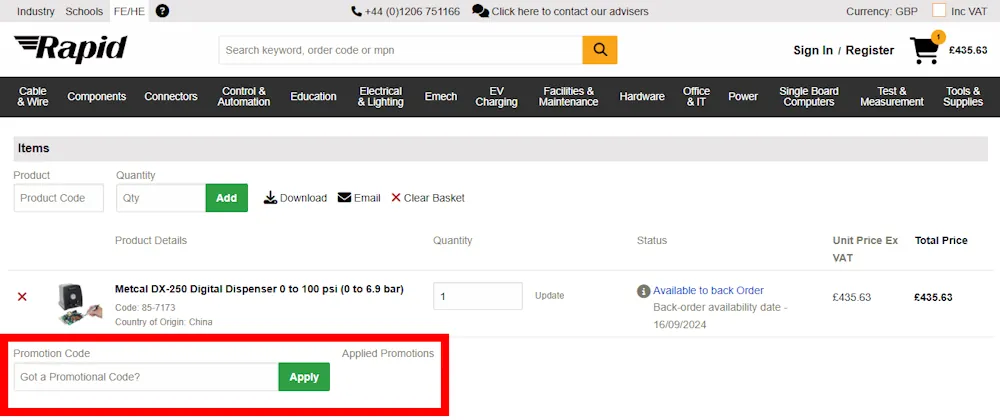Click the help question mark icon
This screenshot has width=1000, height=420.
click(162, 11)
